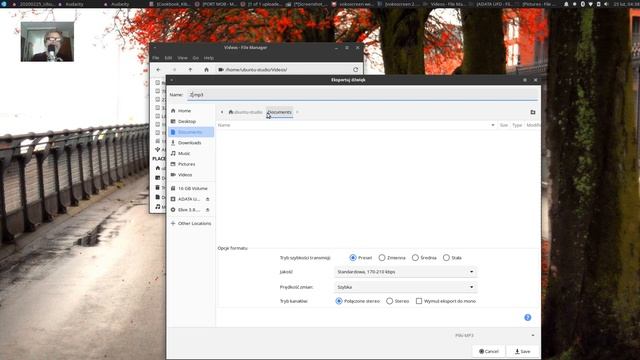Open the Help menu in File Manager
This screenshot has width=640, height=360.
pos(209,58)
